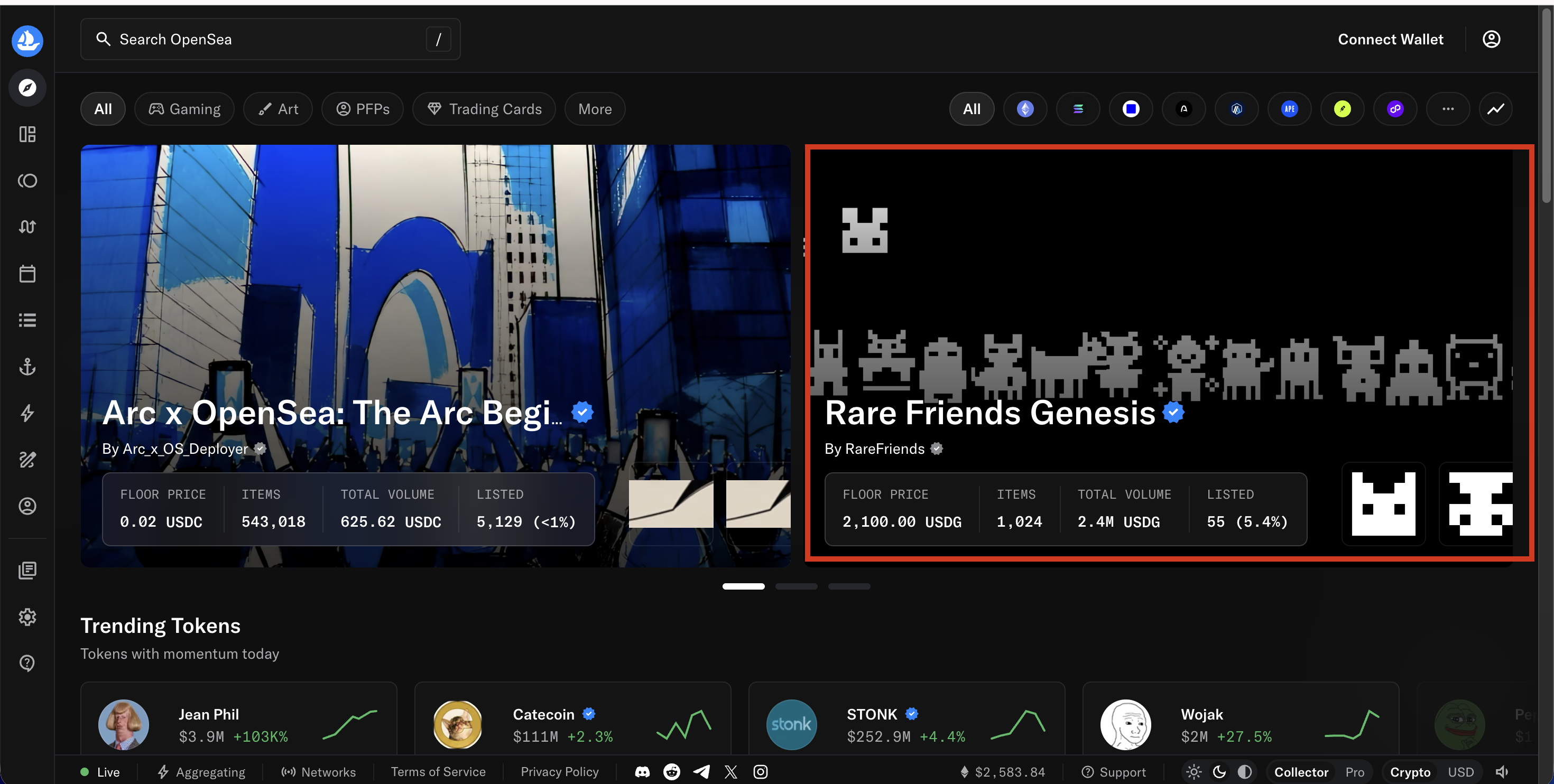1554x784 pixels.
Task: Toggle the trending chart view button
Action: coord(1495,109)
